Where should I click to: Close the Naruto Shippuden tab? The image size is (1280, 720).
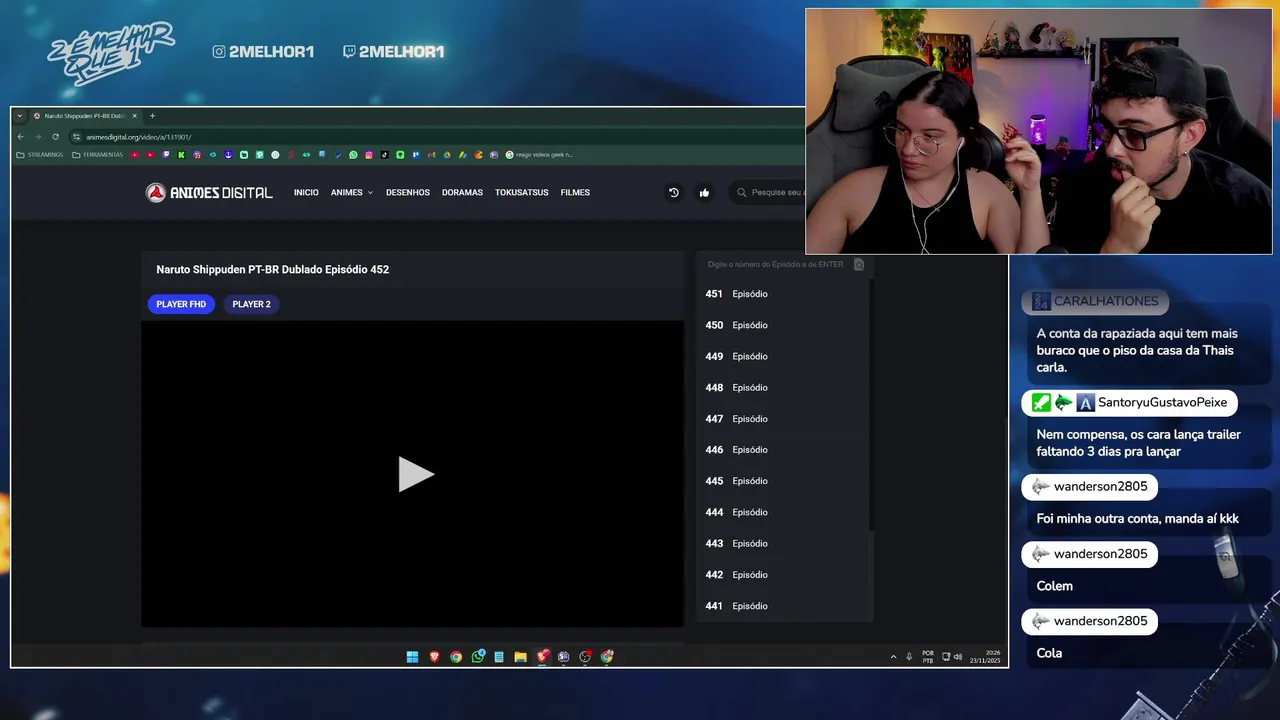(x=135, y=116)
